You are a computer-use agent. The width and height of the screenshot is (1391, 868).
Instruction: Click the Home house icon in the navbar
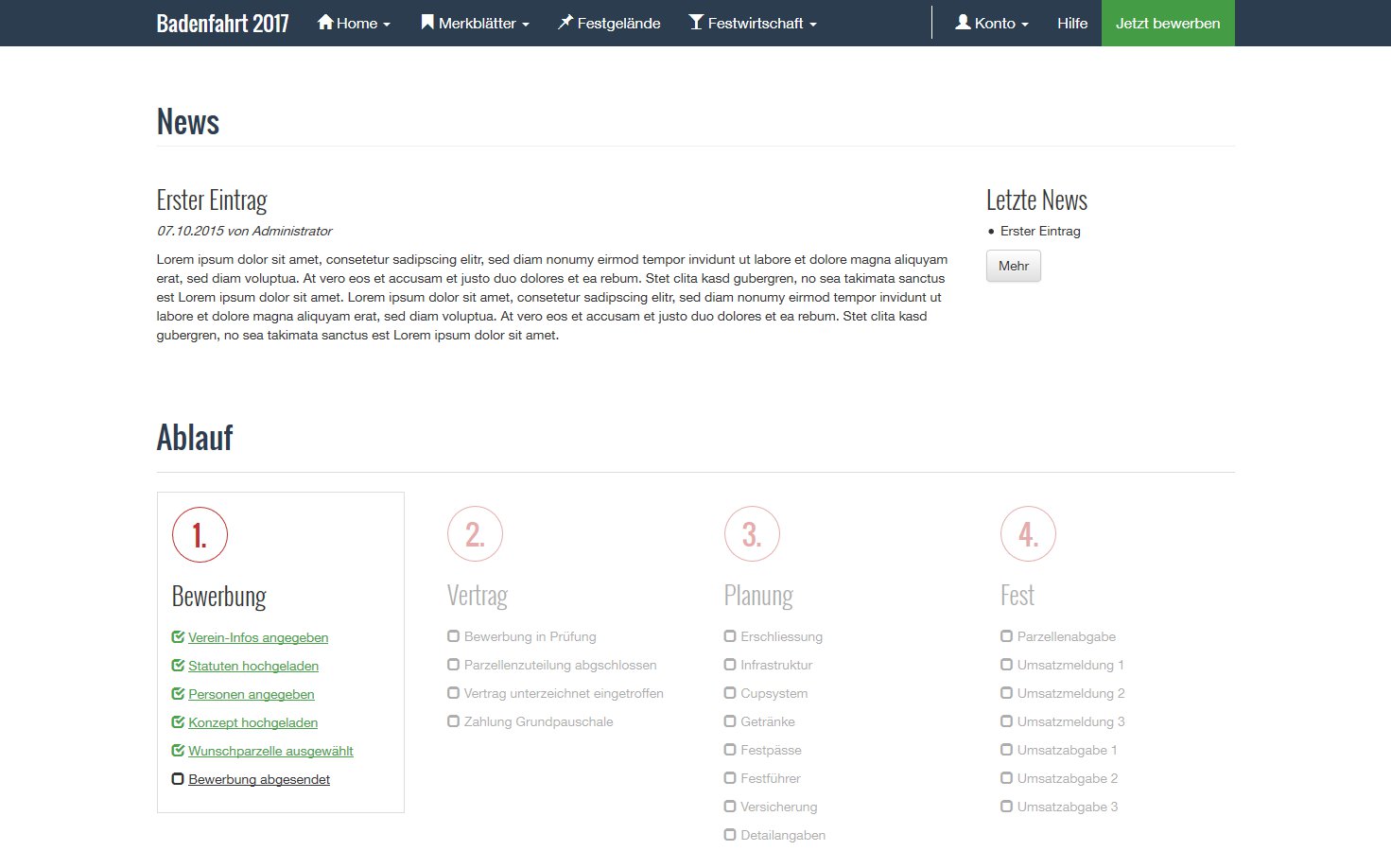[325, 22]
